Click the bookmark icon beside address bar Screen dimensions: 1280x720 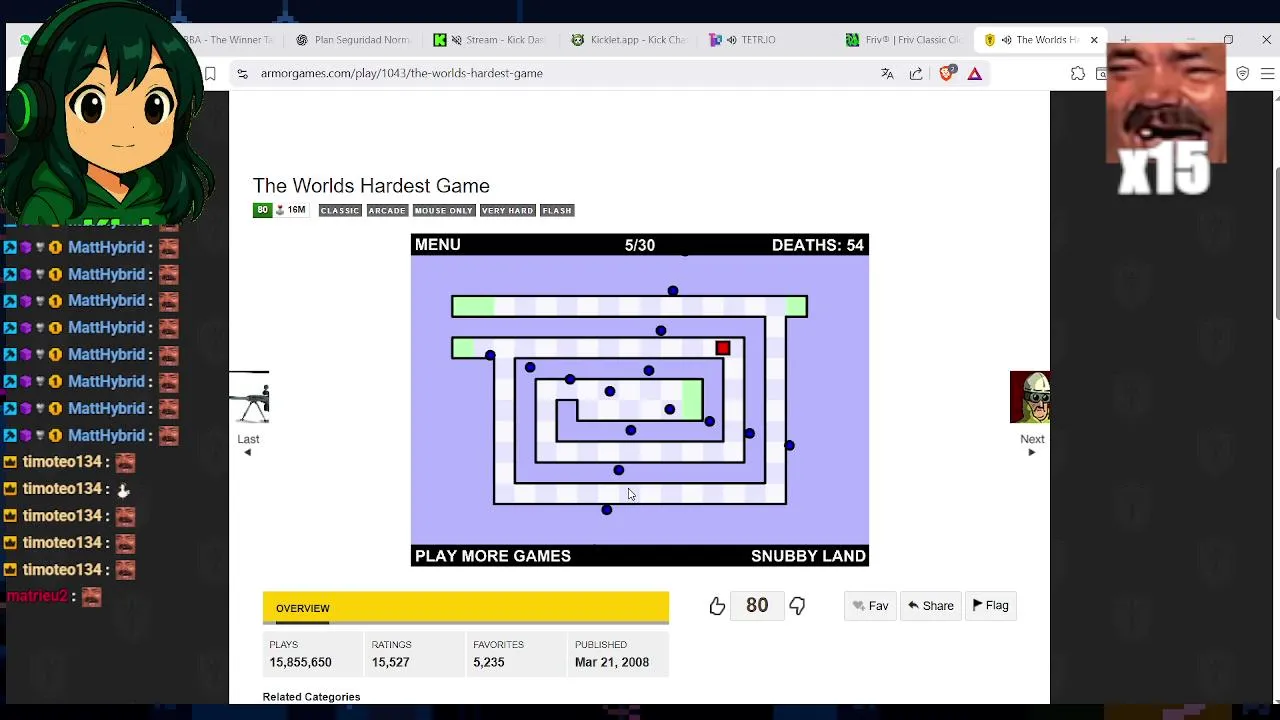click(210, 73)
